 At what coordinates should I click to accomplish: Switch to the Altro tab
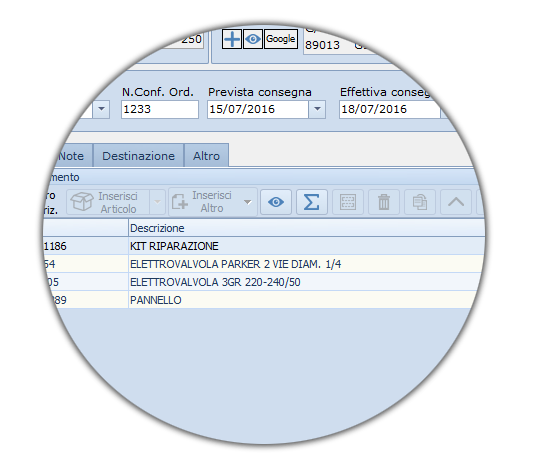click(206, 156)
